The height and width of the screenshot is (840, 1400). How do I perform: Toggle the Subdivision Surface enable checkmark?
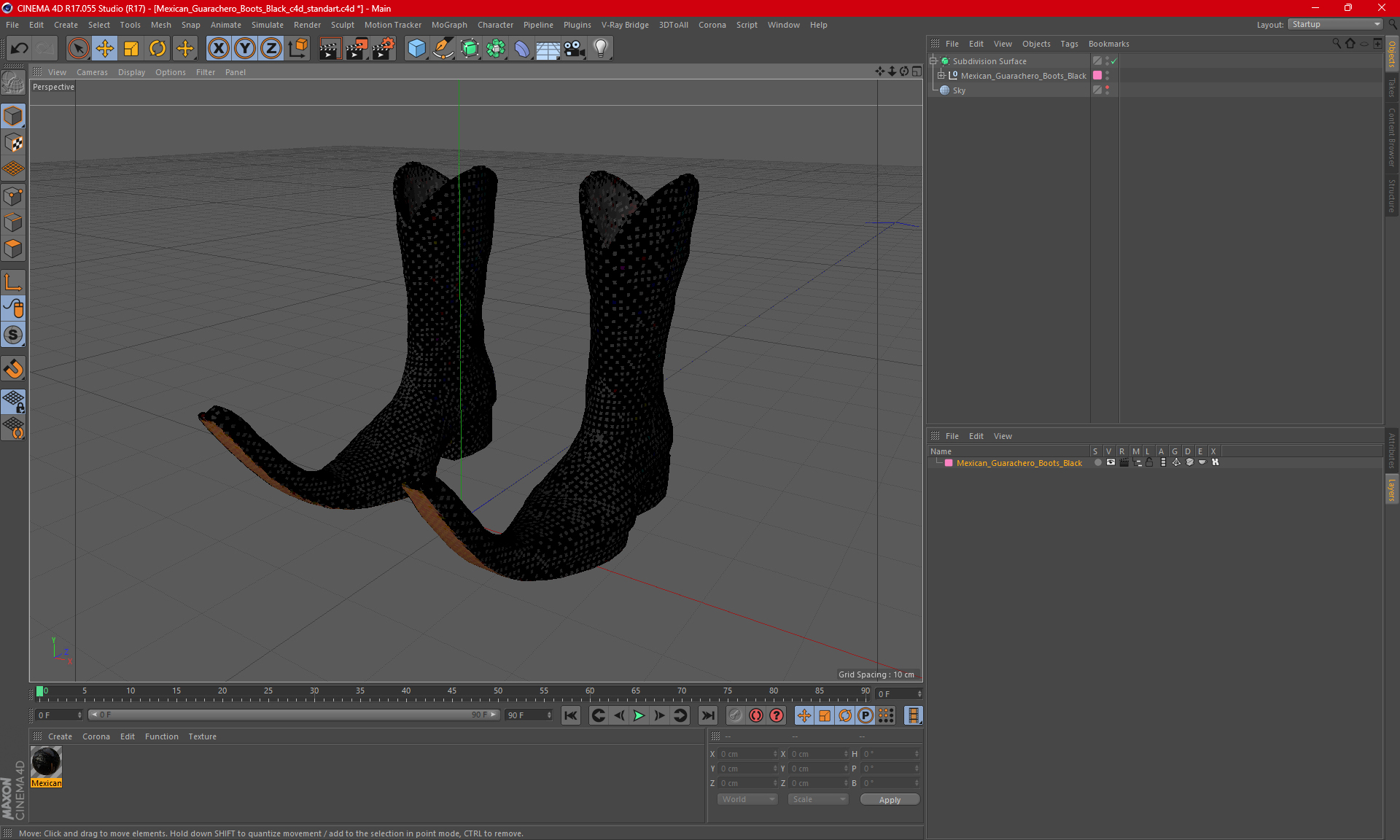pos(1113,61)
